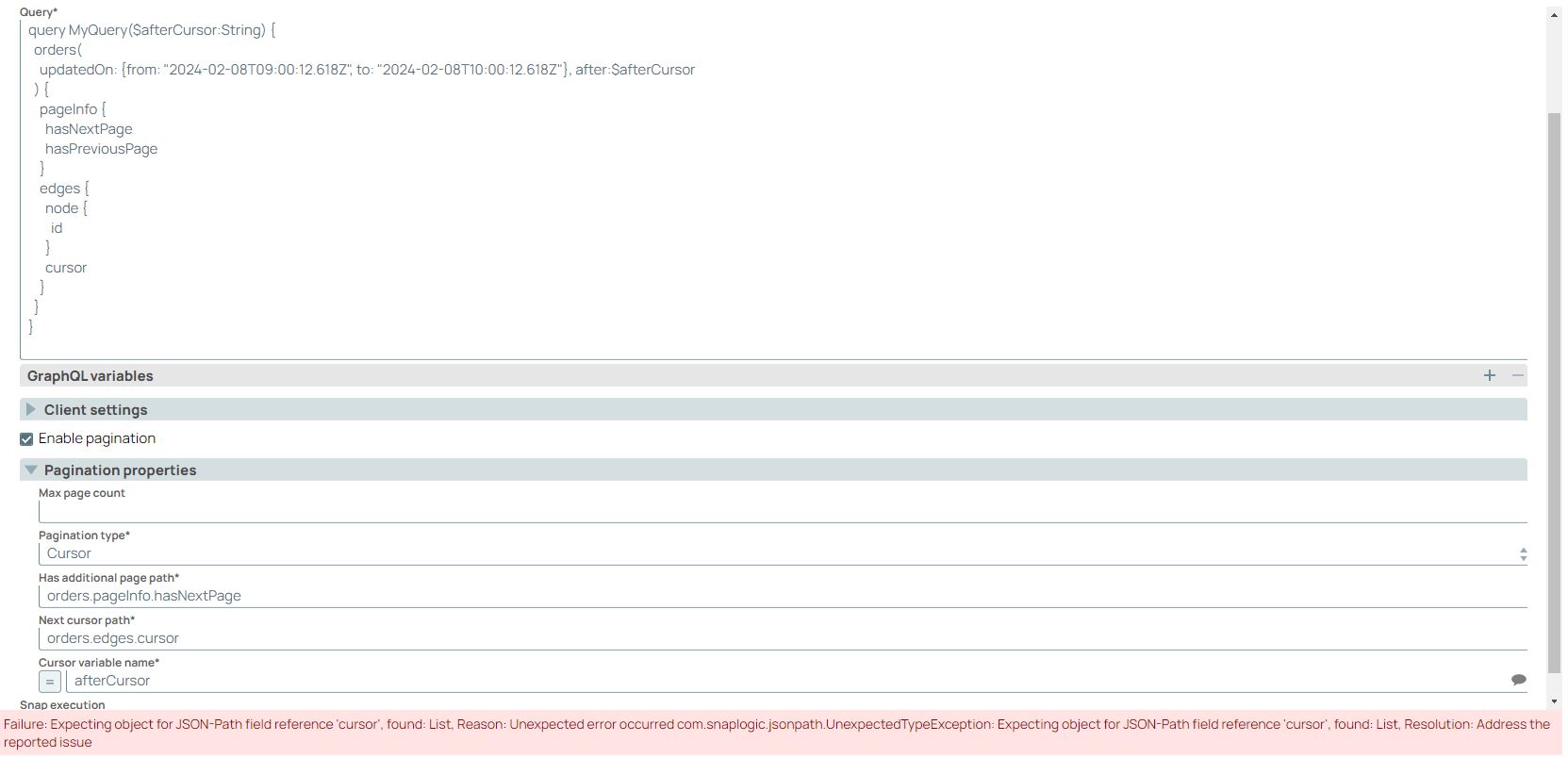Open the Cursor variable name suggestion bubble

click(1518, 680)
